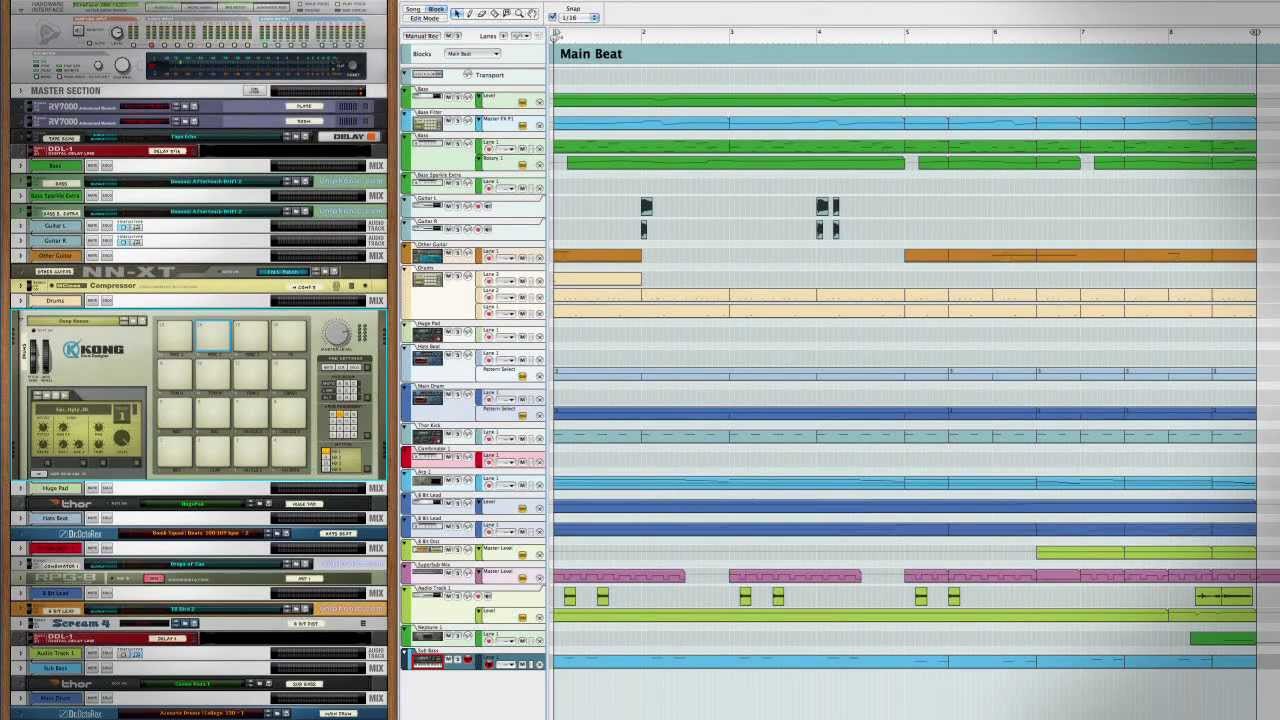Image resolution: width=1280 pixels, height=720 pixels.
Task: Toggle the global M button beside Manual Rec
Action: tap(448, 36)
